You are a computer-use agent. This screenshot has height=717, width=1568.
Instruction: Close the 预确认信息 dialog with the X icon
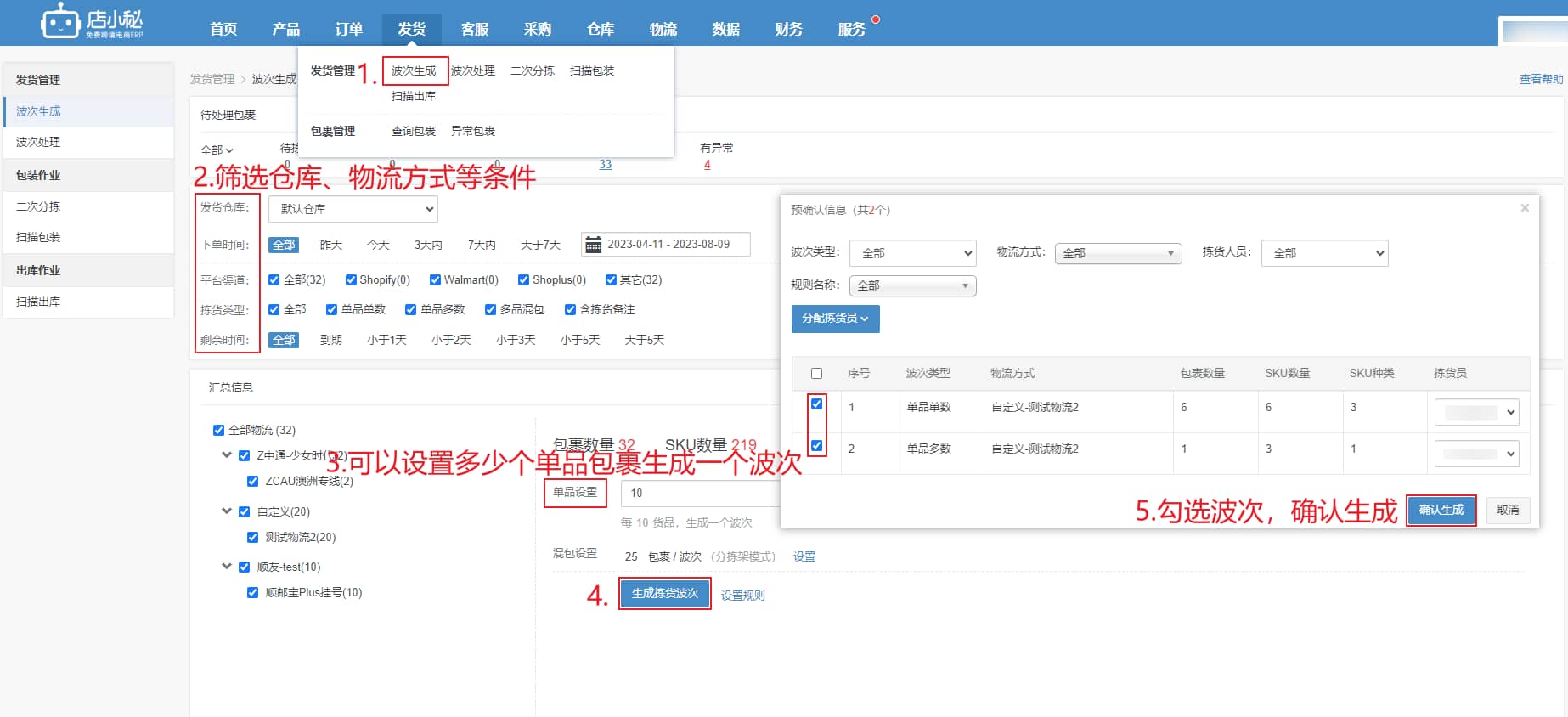pyautogui.click(x=1525, y=208)
